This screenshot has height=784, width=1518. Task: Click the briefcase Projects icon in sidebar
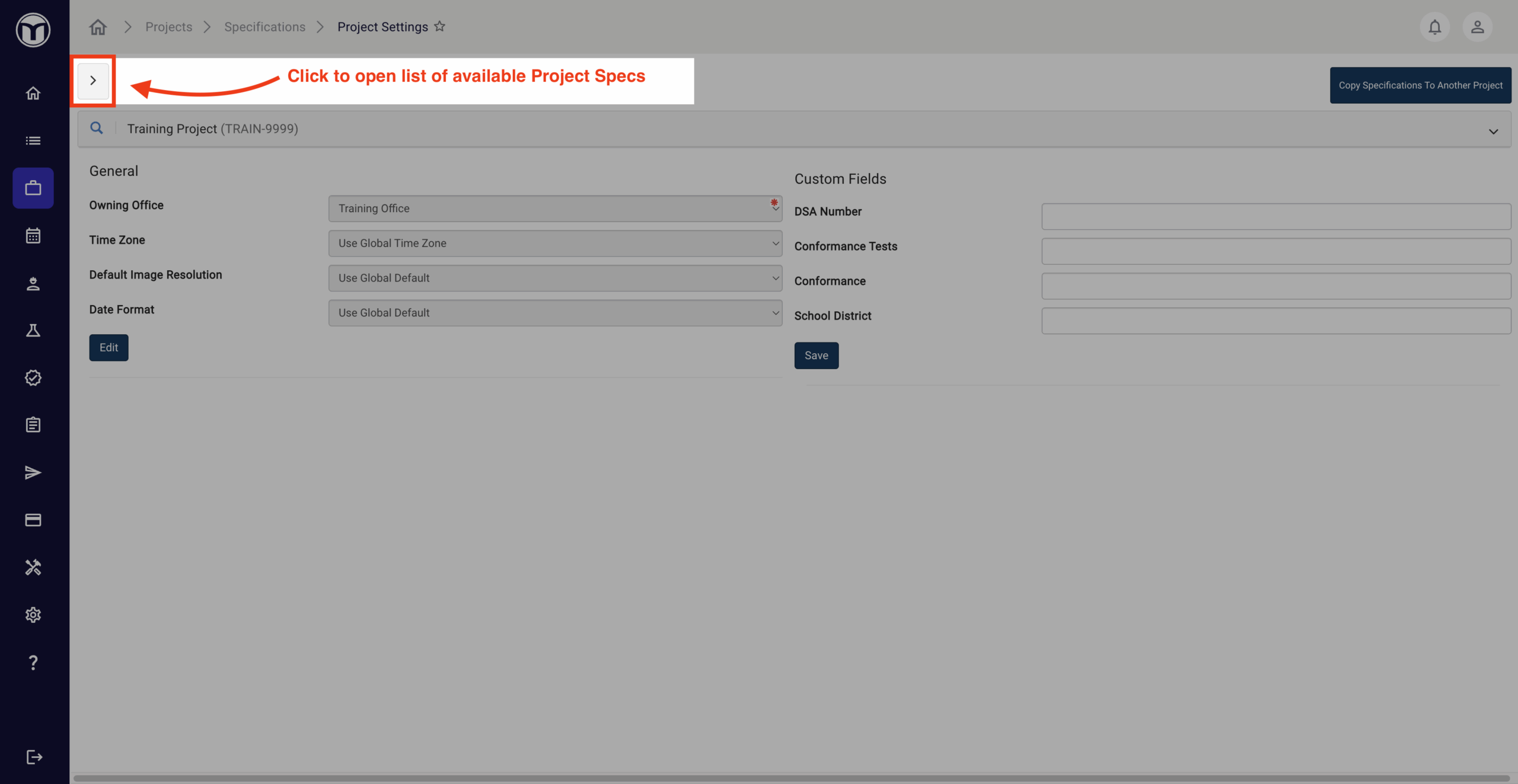point(33,188)
